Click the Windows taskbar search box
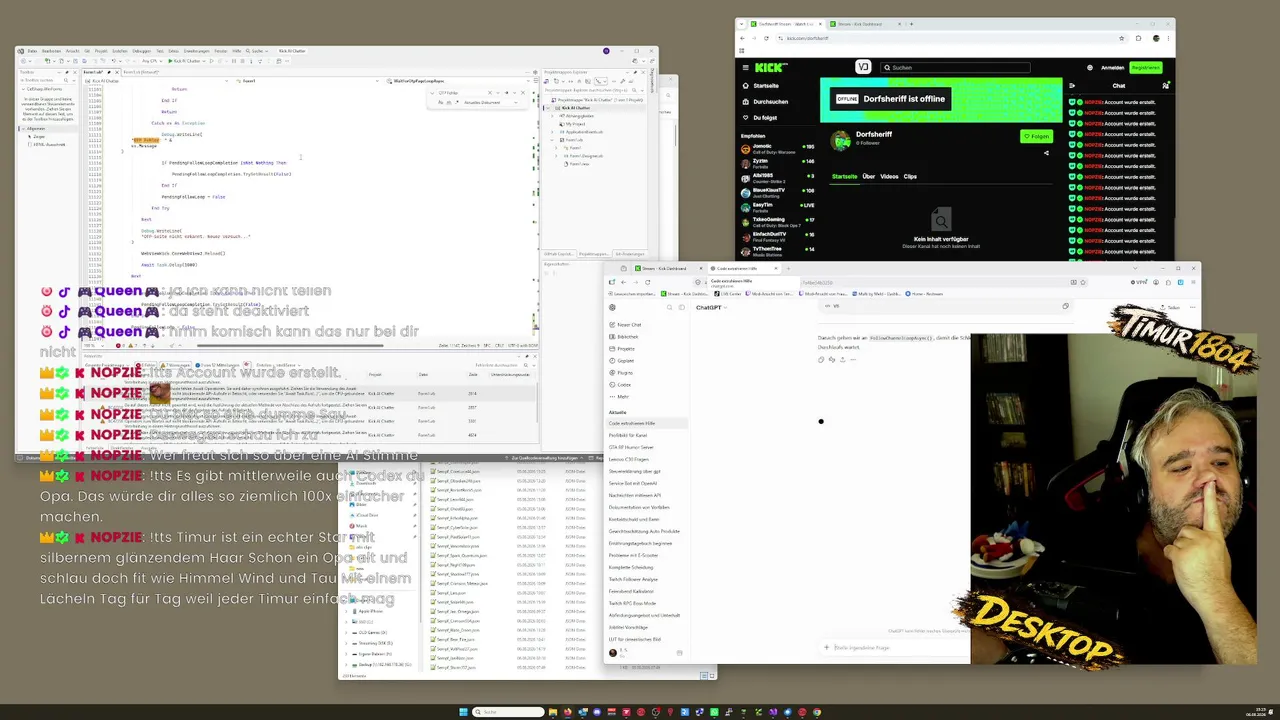 click(509, 712)
